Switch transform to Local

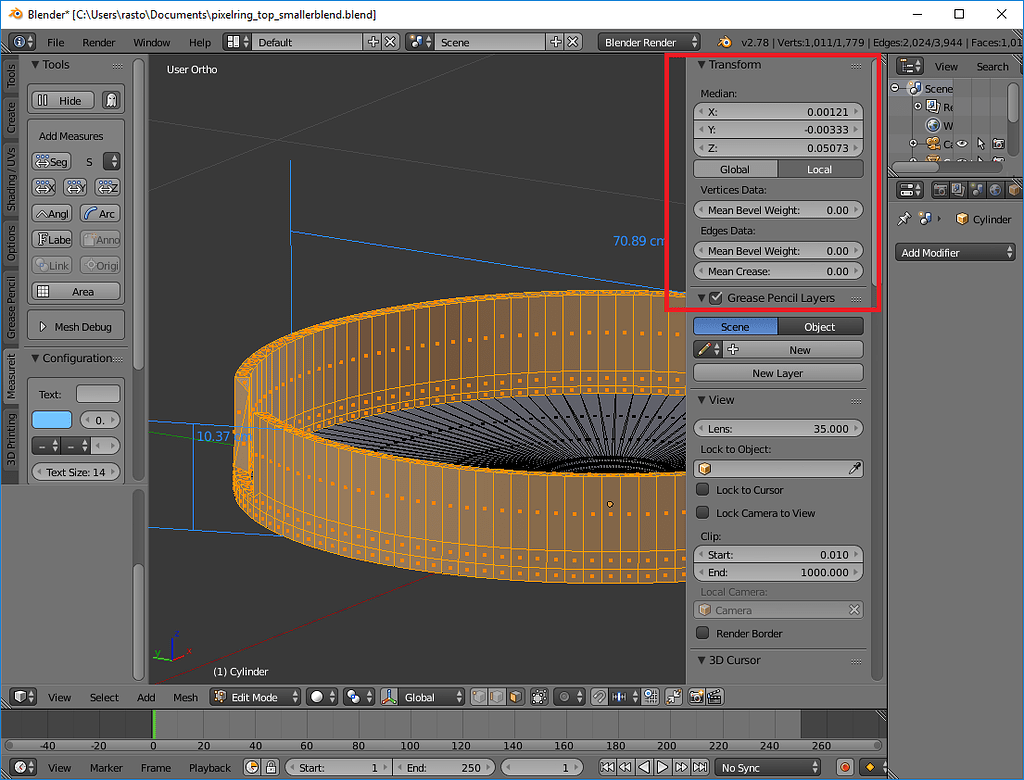820,169
